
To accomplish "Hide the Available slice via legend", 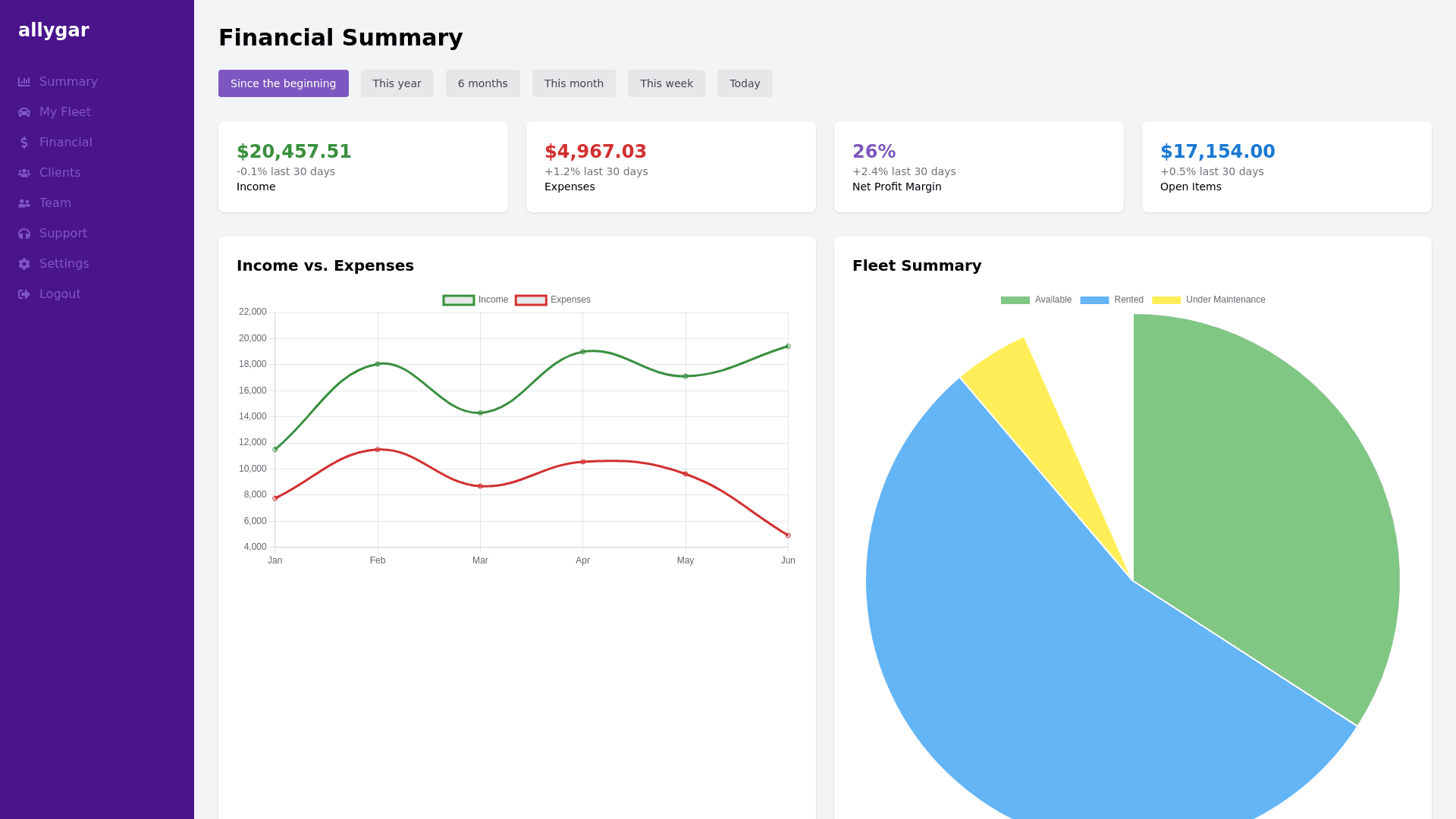I will (x=1036, y=300).
